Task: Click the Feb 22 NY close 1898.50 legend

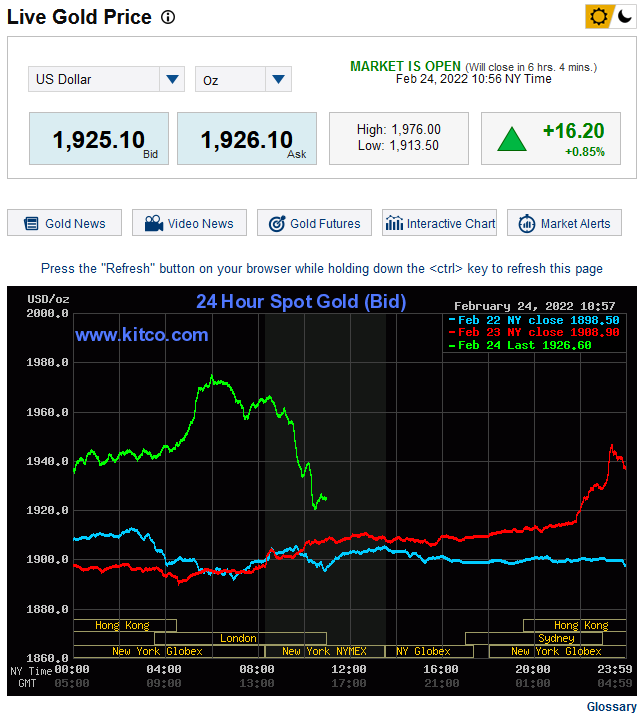Action: 534,320
